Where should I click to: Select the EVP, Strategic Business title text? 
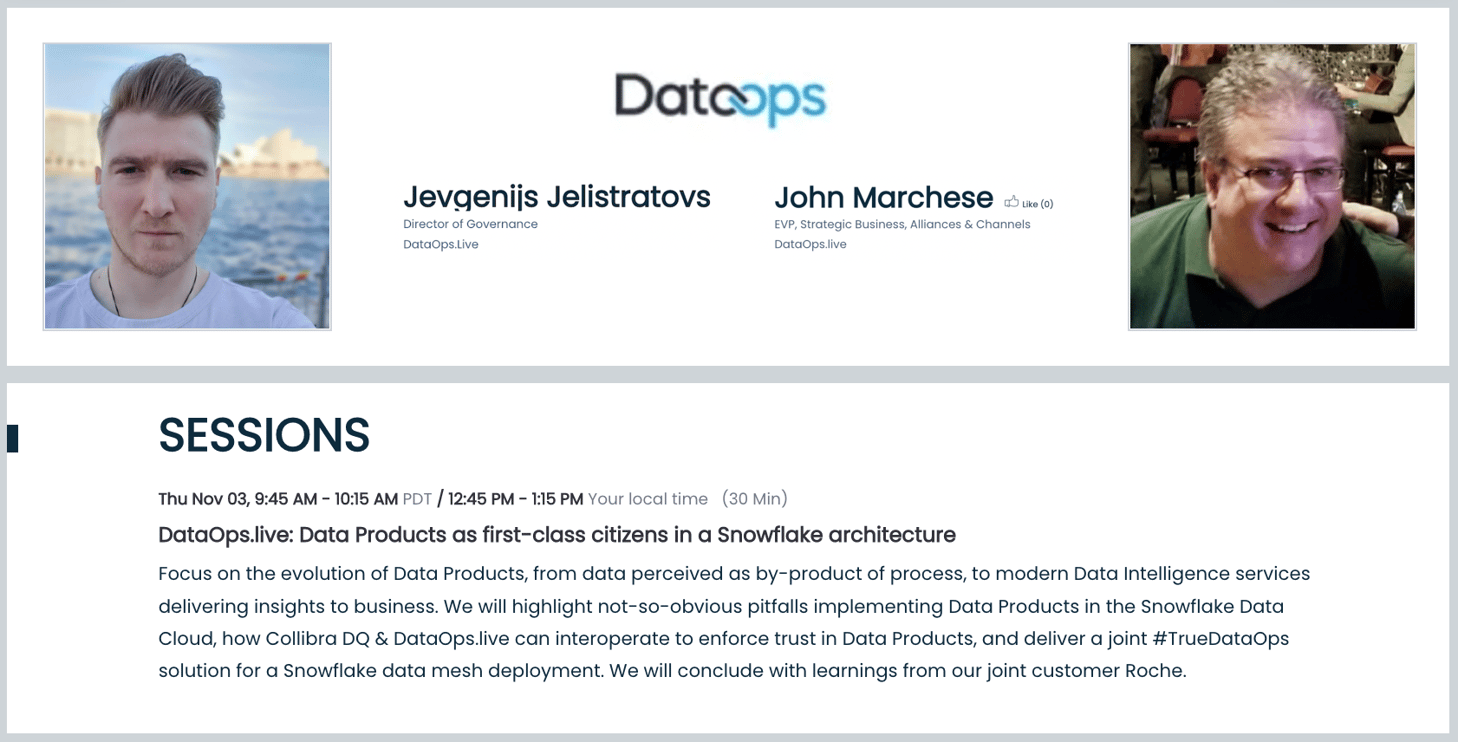click(902, 224)
